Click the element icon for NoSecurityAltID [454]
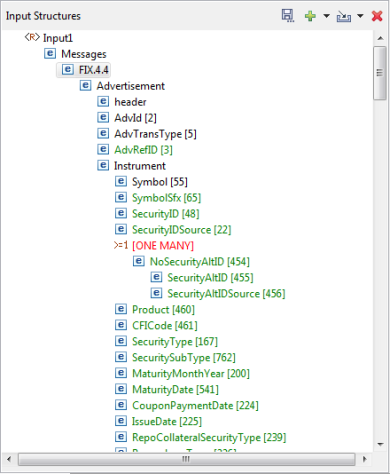390x474 pixels. click(139, 261)
